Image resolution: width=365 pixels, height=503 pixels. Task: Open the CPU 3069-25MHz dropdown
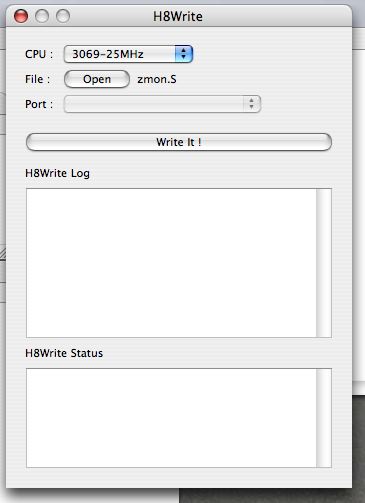128,54
